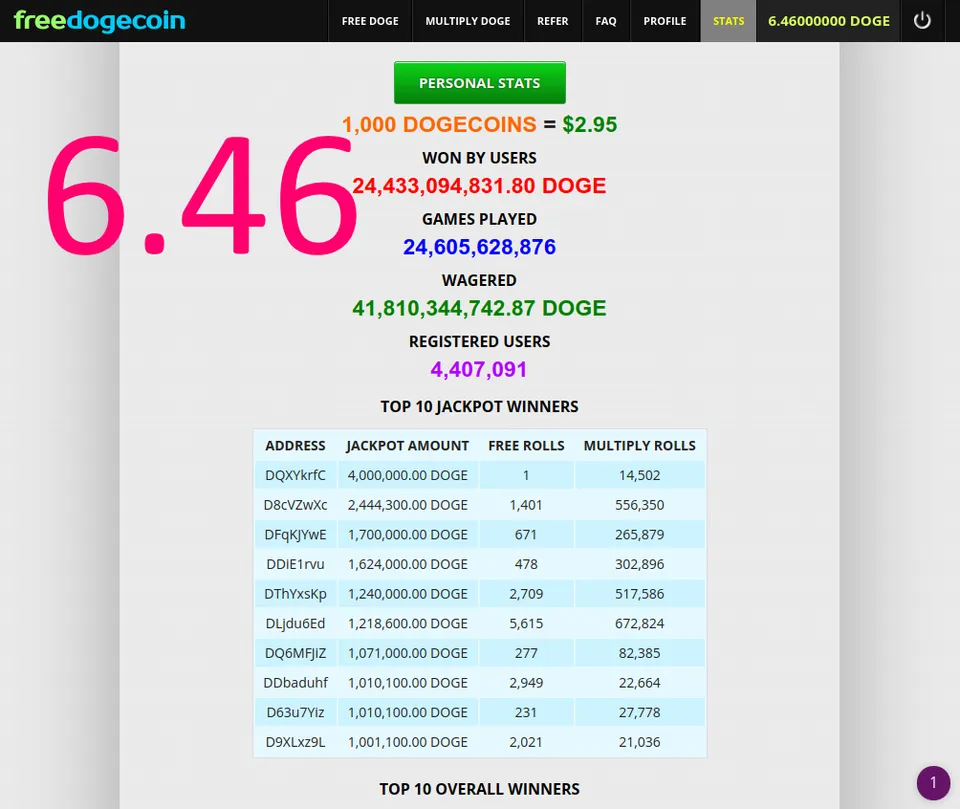960x809 pixels.
Task: Click the 2,444,300.00 DOGE jackpot amount
Action: click(x=407, y=505)
